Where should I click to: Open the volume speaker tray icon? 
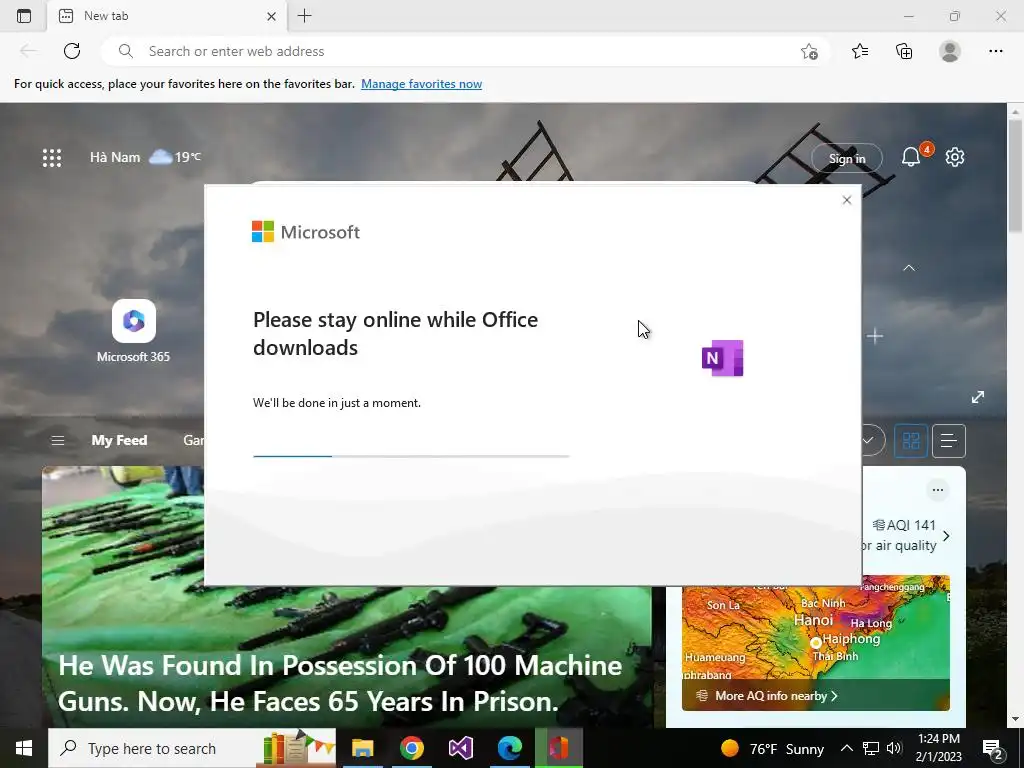(x=894, y=748)
